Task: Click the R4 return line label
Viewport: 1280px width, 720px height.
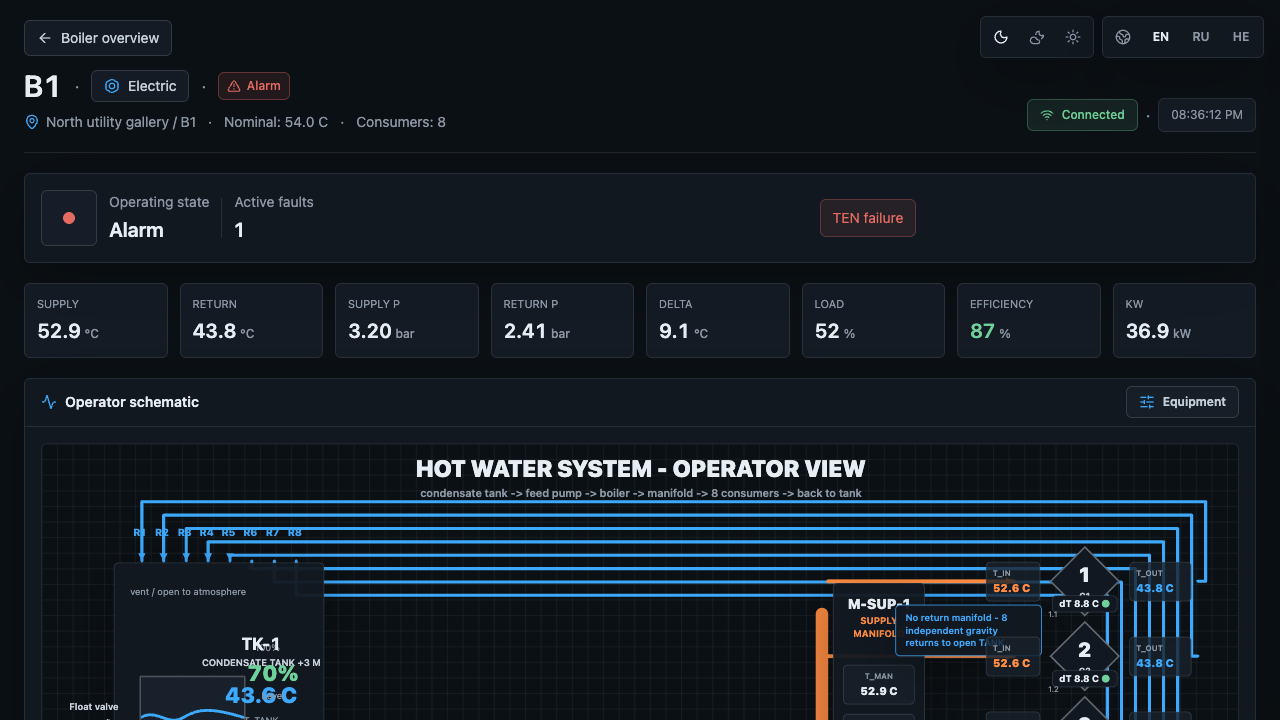Action: click(206, 533)
